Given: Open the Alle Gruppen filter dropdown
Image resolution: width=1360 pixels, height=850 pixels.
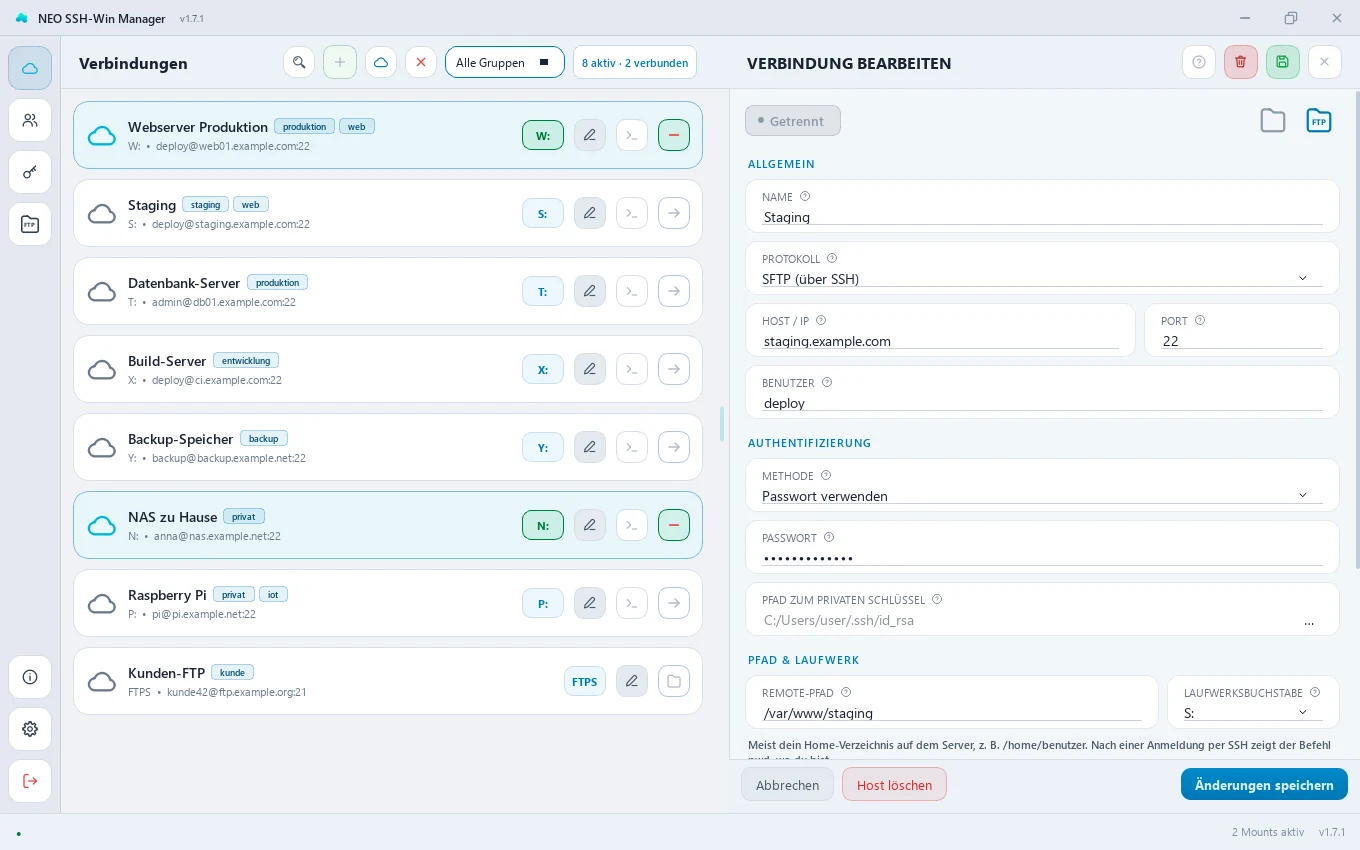Looking at the screenshot, I should coord(505,62).
